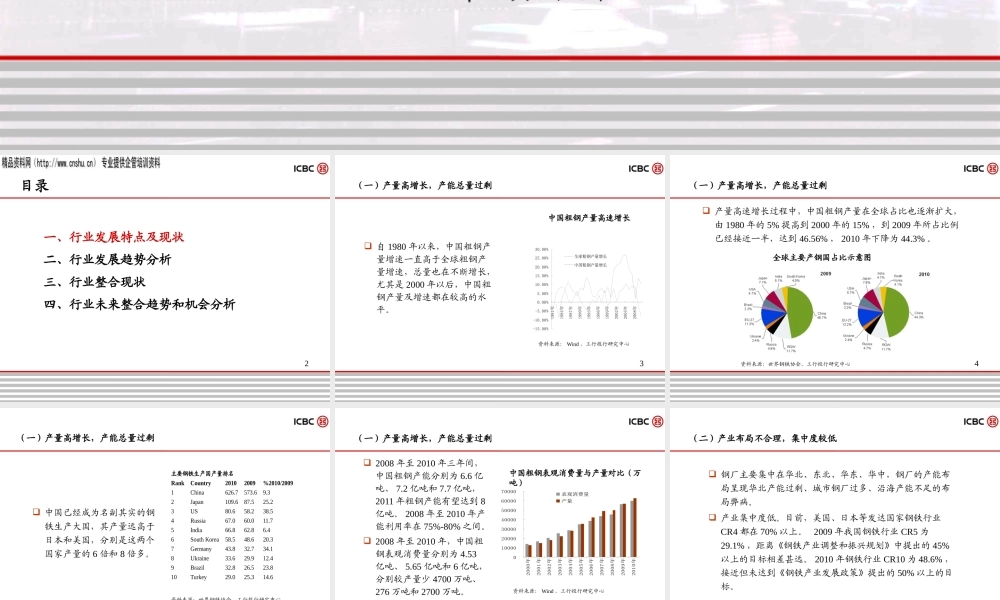1000x600 pixels.
Task: Click bullet starting 产量高速增长过程中
Action: tap(836, 224)
